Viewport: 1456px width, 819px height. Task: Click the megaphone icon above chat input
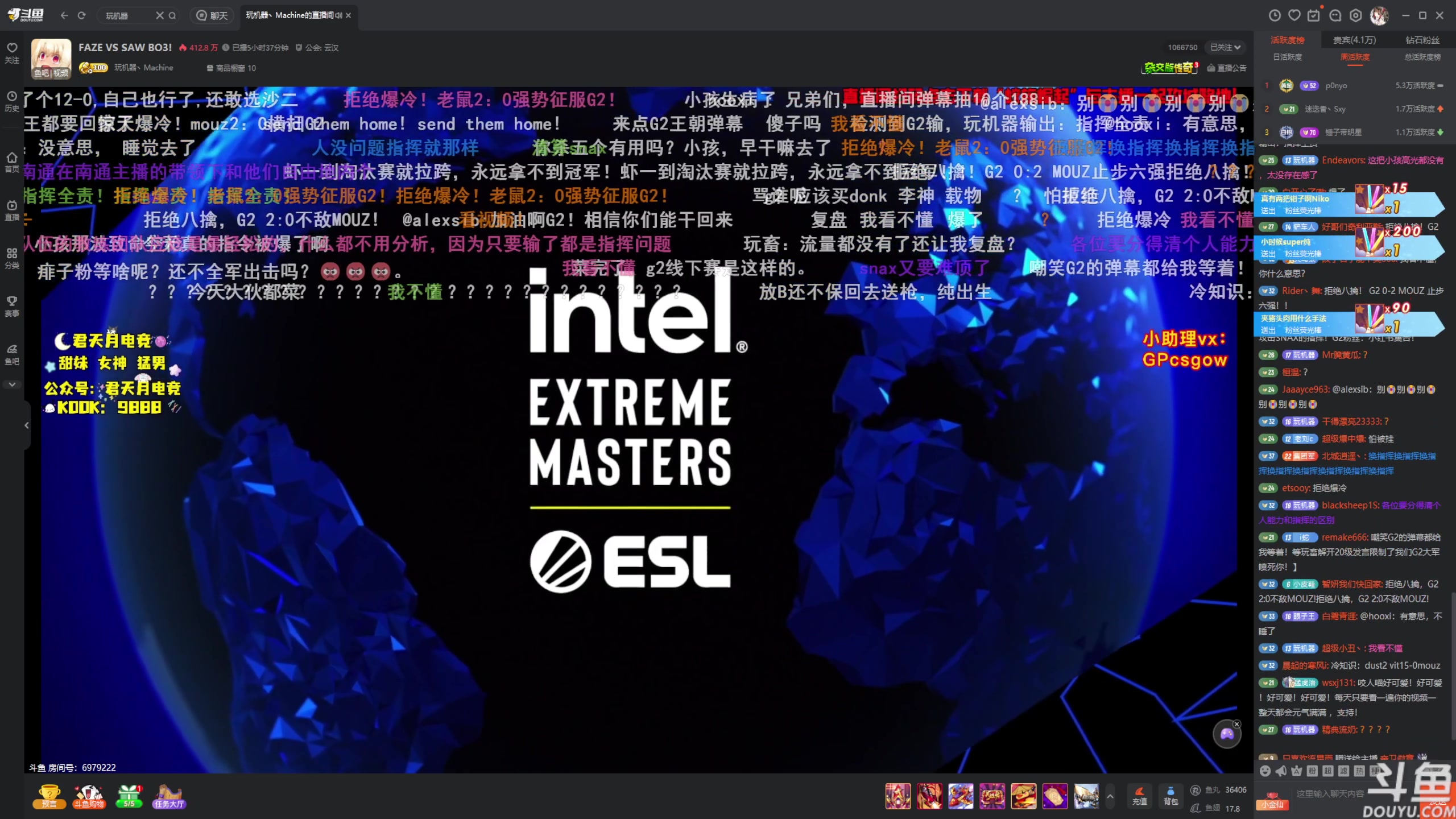coord(1281,771)
